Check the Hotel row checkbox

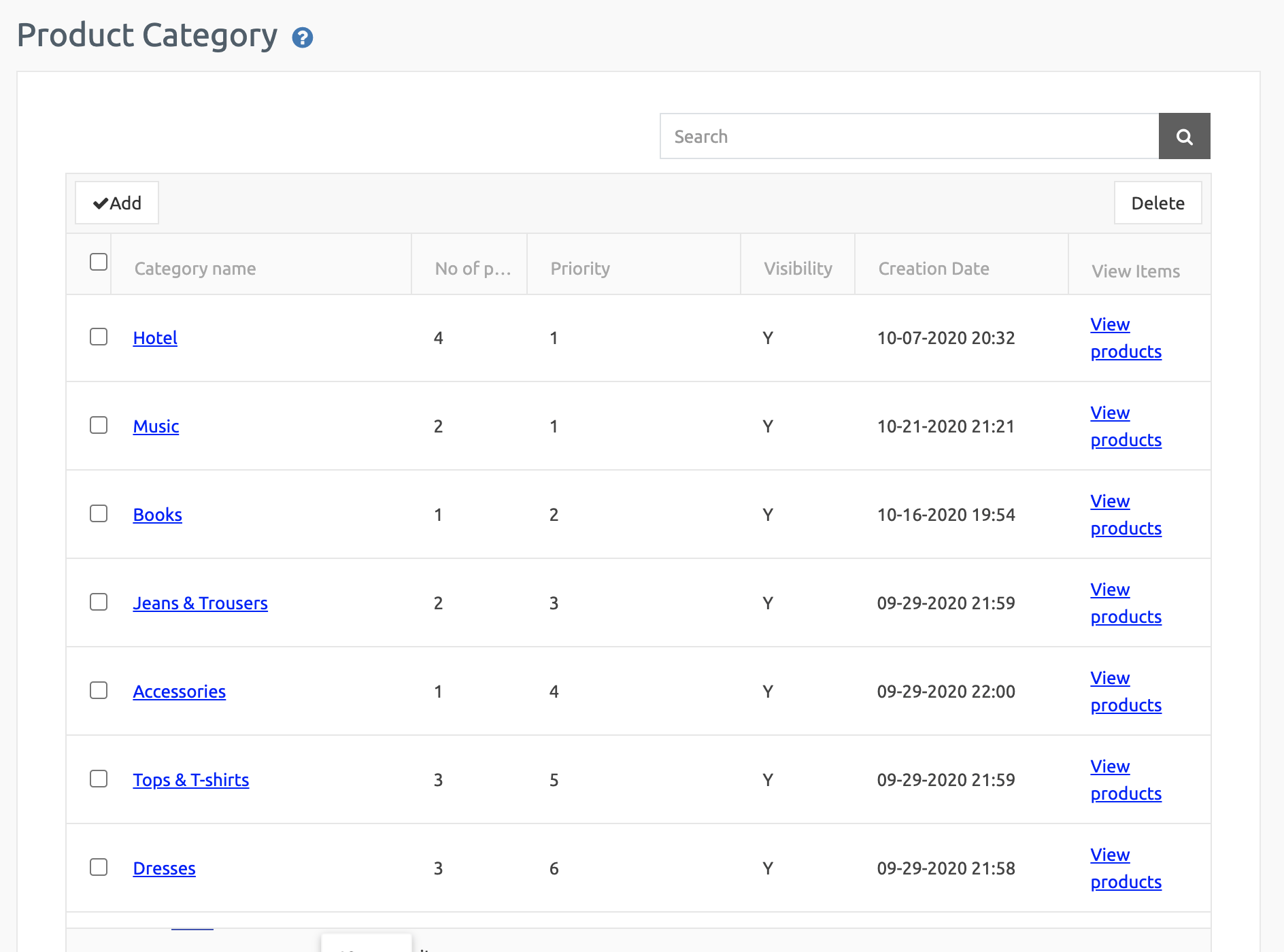[x=99, y=337]
